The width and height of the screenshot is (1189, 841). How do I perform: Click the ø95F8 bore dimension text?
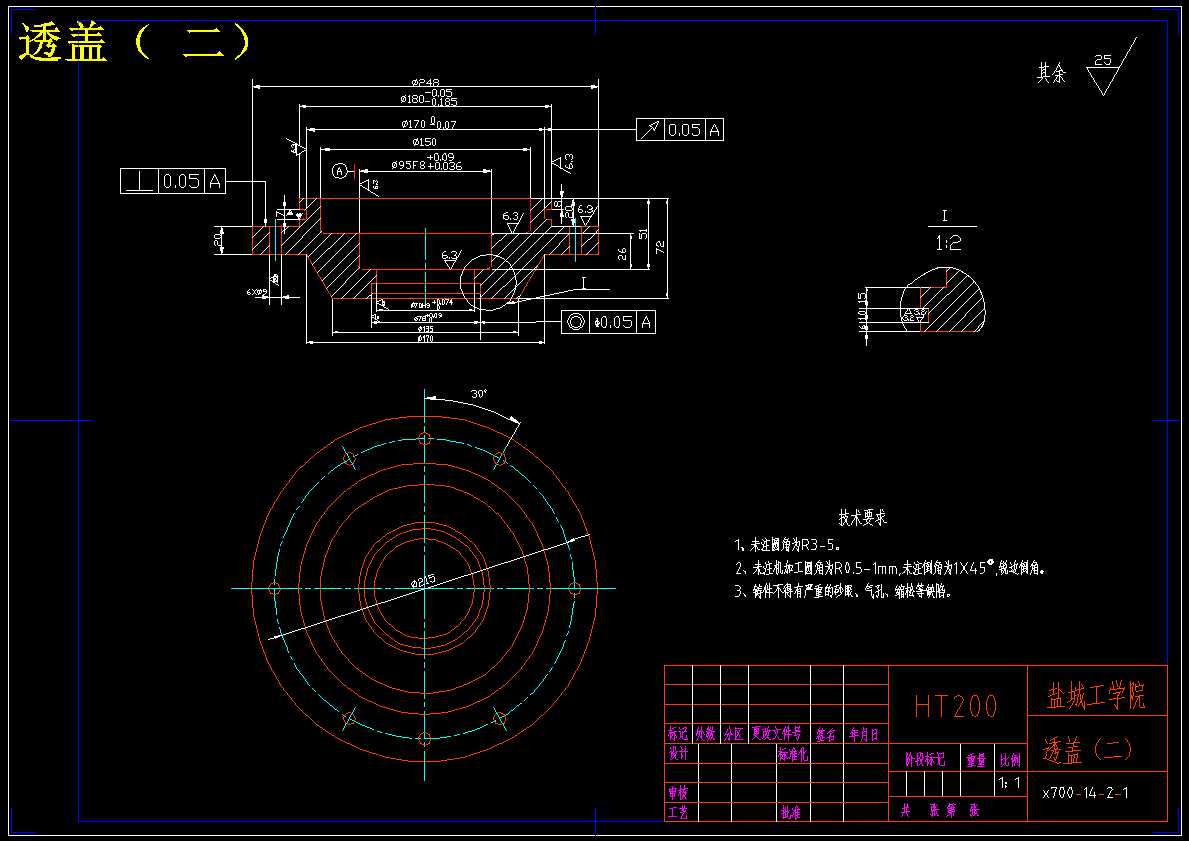[426, 162]
